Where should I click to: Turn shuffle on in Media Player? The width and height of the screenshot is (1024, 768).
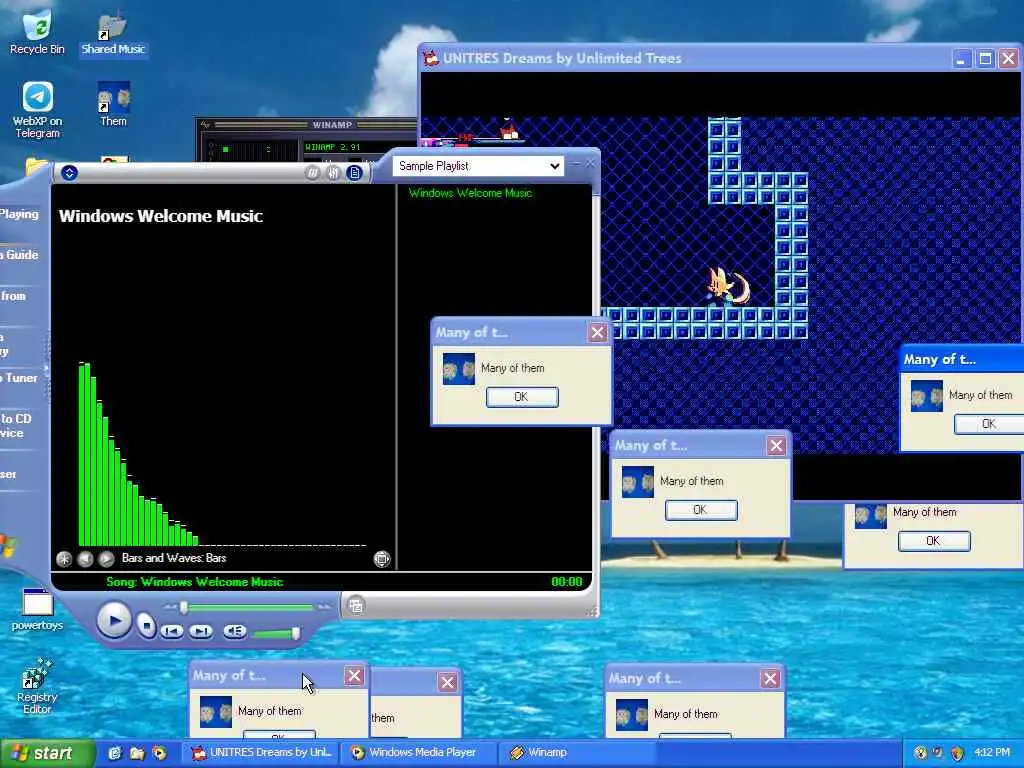tap(313, 172)
